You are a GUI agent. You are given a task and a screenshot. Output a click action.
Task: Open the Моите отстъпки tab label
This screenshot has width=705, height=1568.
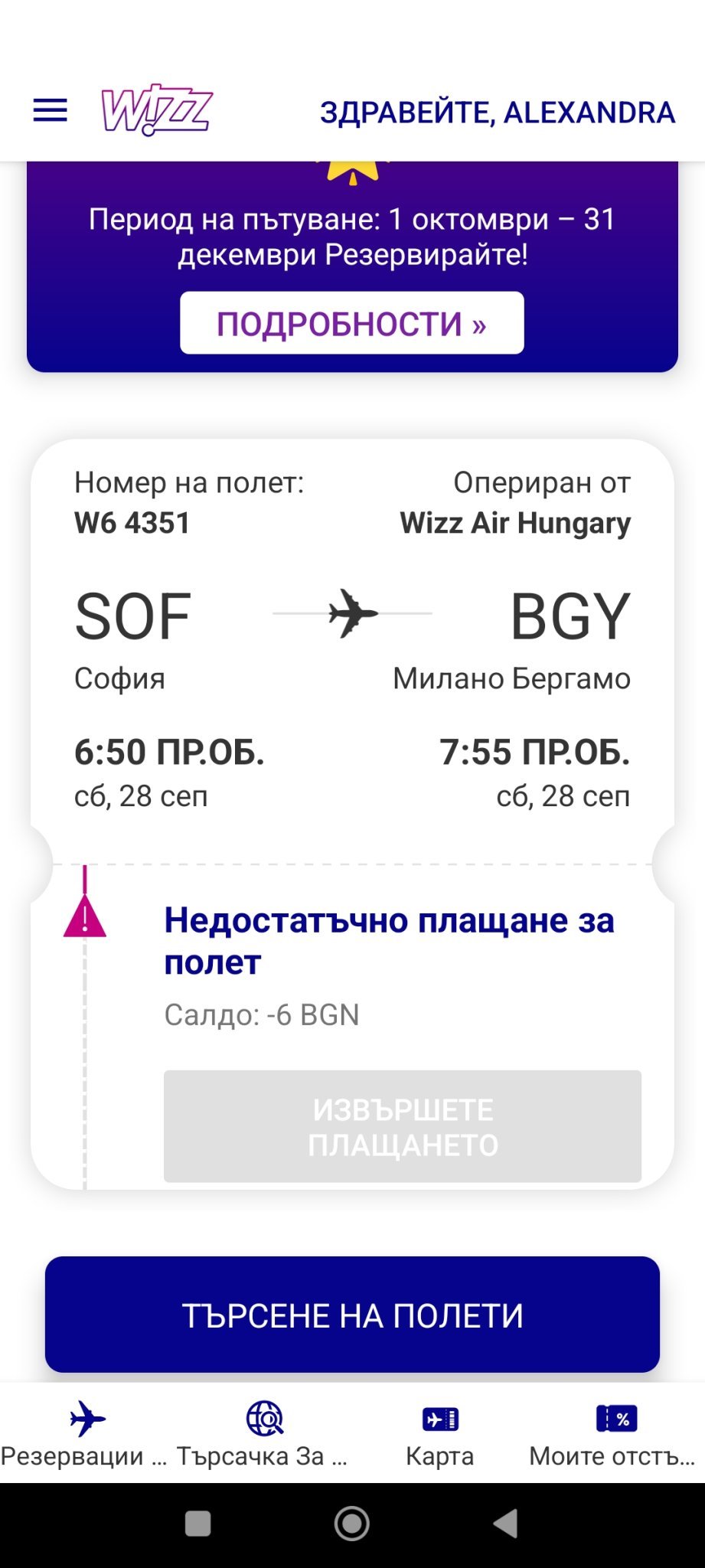click(612, 1456)
